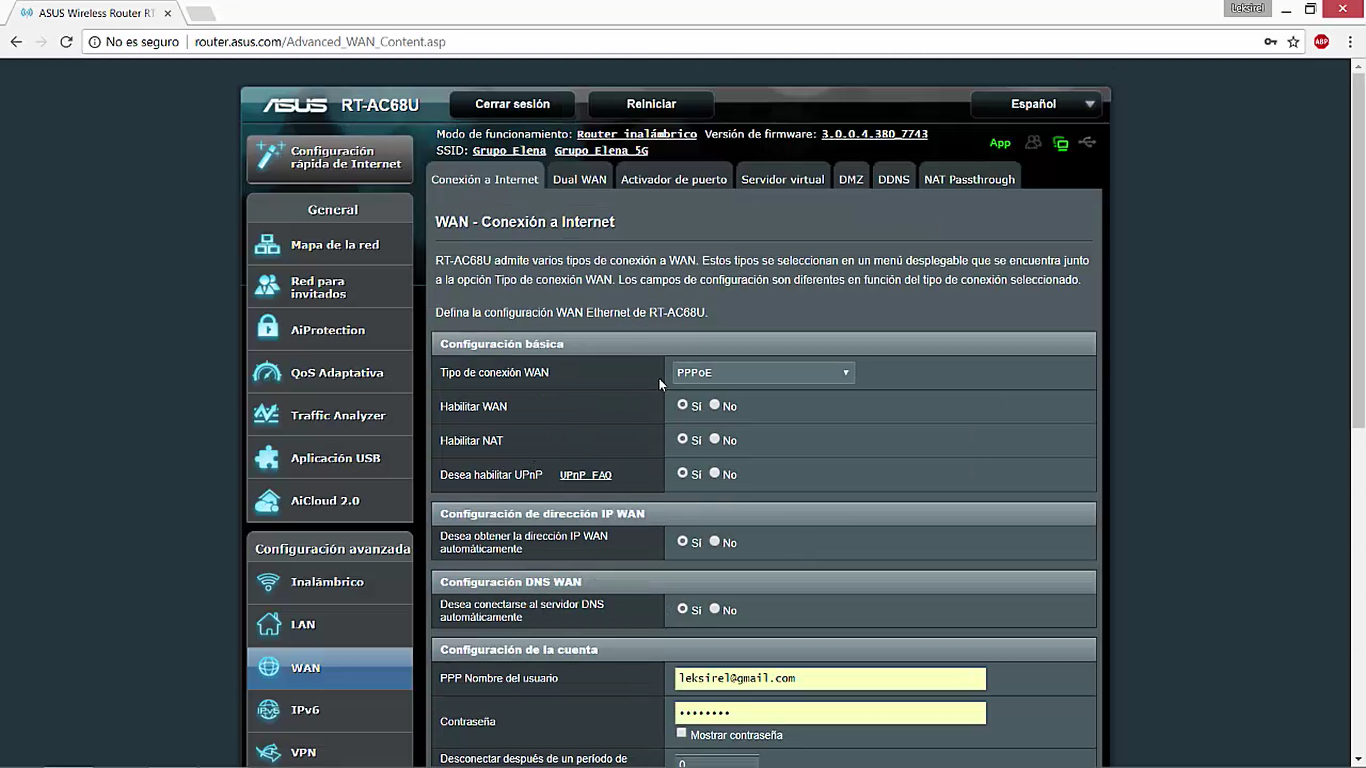Open the guest network users status icon

tap(1033, 143)
